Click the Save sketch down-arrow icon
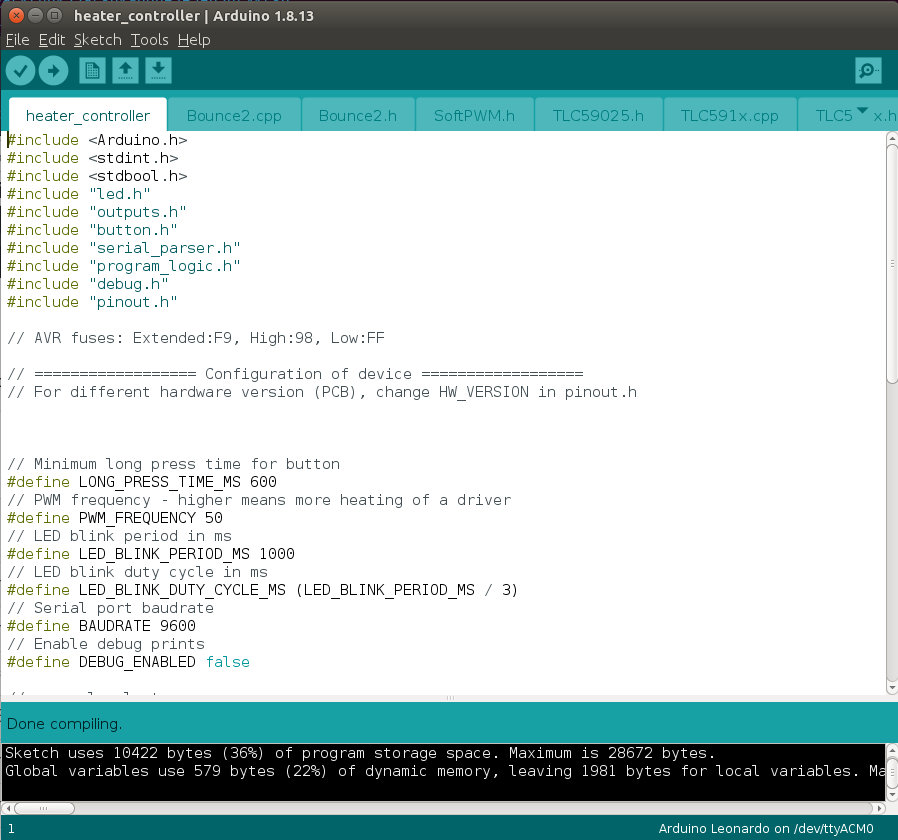The image size is (898, 840). [158, 70]
